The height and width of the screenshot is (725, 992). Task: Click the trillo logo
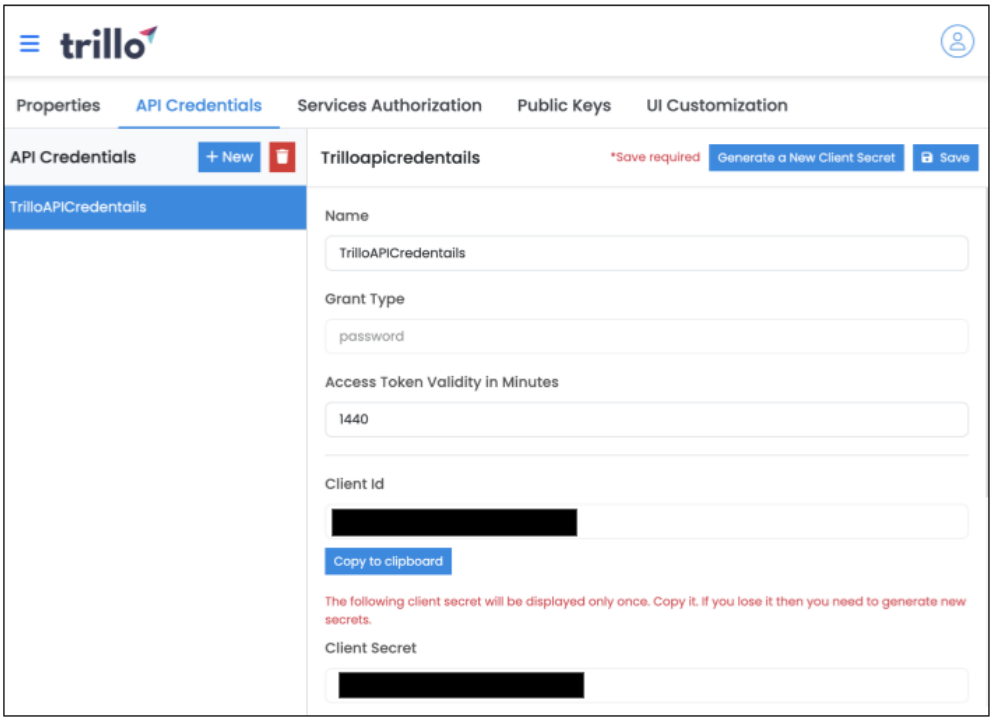pyautogui.click(x=108, y=44)
